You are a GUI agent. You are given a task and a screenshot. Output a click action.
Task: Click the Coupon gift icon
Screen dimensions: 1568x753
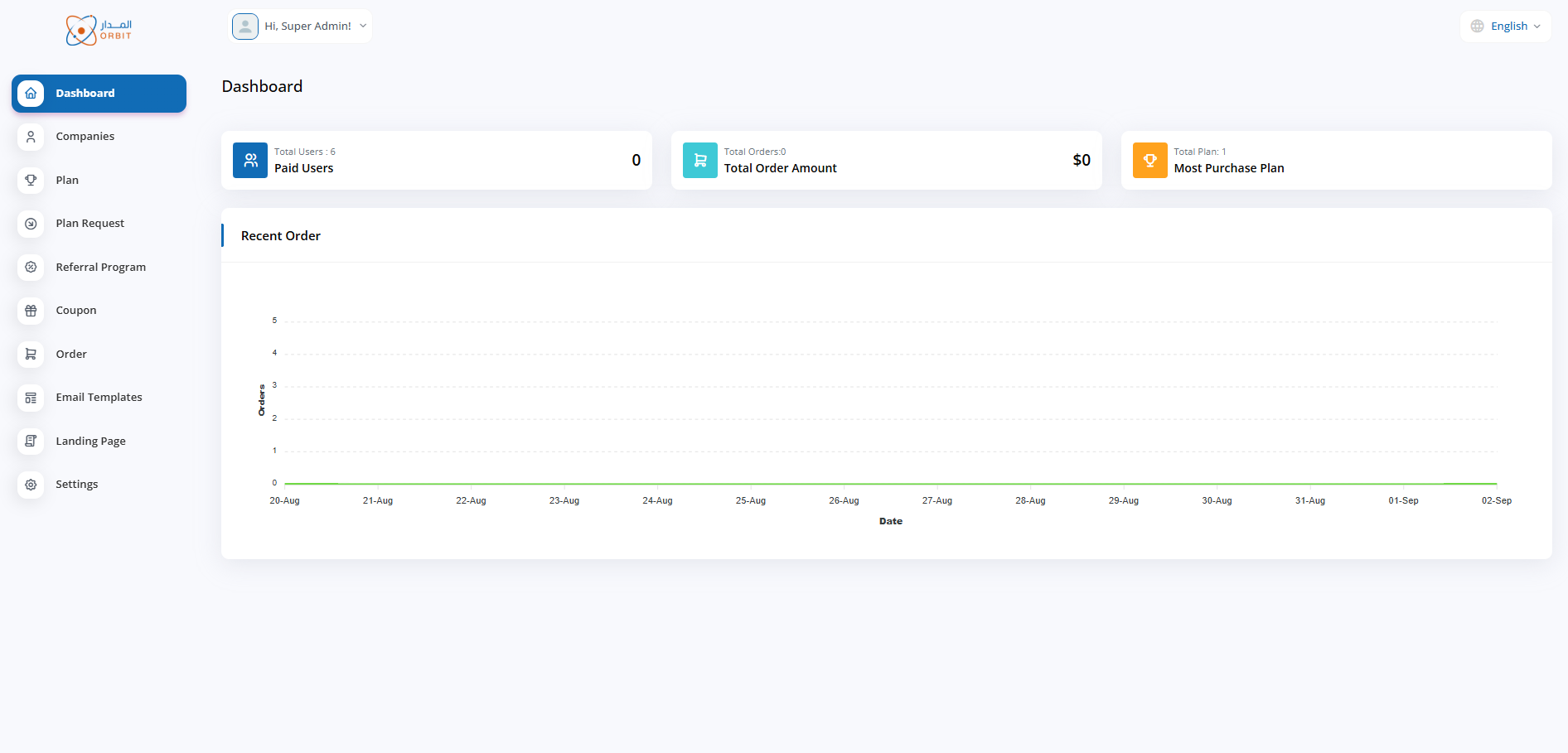(x=31, y=311)
